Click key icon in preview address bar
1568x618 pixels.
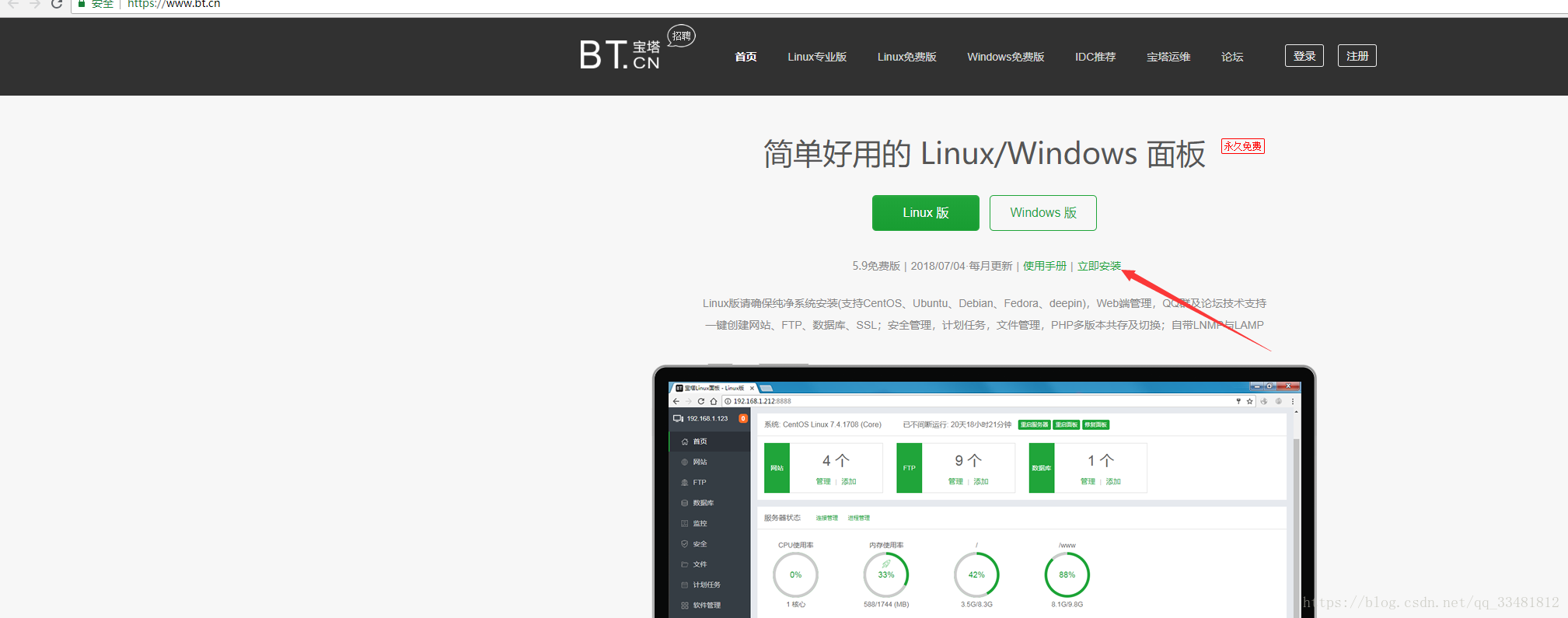(x=1238, y=401)
